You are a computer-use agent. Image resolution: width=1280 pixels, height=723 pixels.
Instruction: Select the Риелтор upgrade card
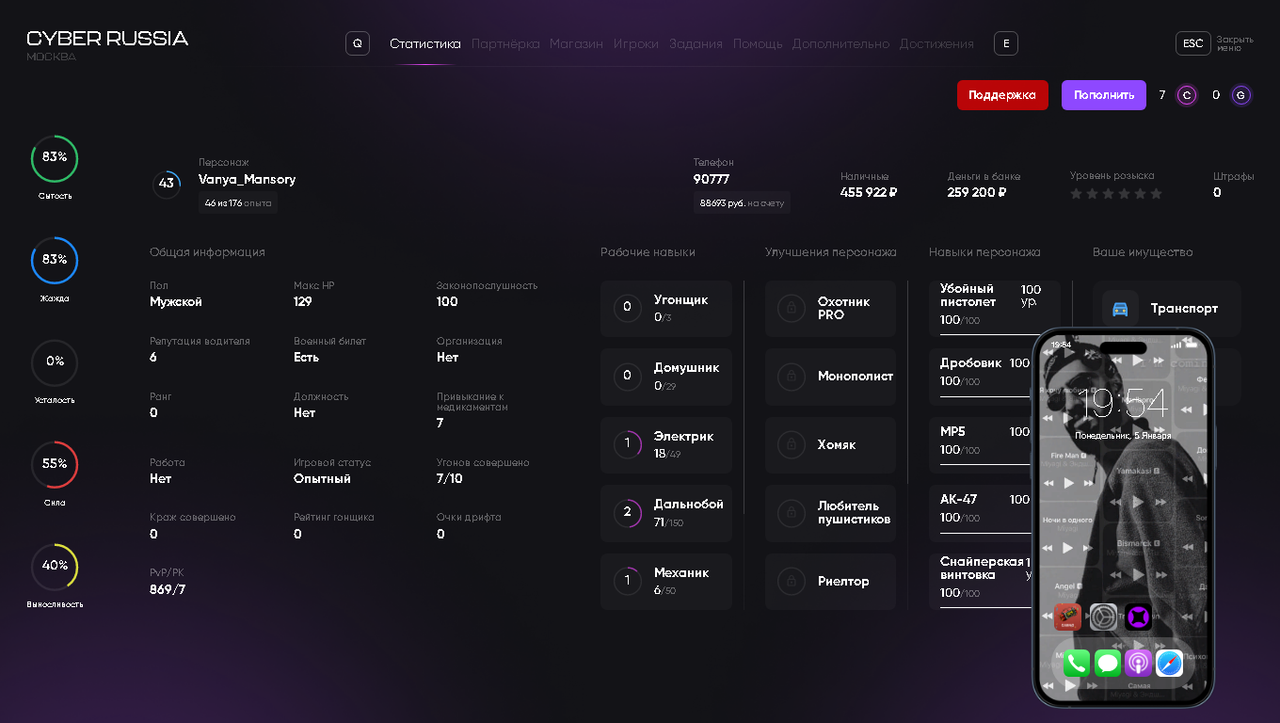[830, 581]
